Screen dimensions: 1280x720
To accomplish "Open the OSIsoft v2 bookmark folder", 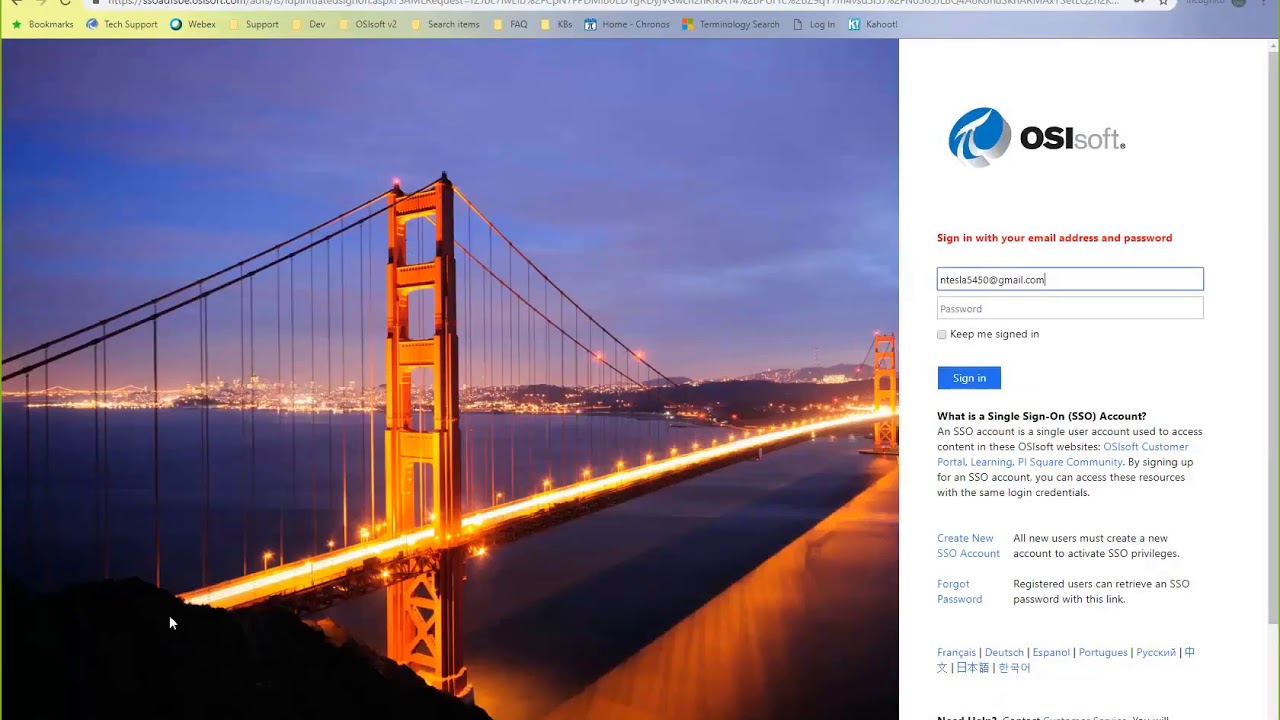I will point(367,24).
